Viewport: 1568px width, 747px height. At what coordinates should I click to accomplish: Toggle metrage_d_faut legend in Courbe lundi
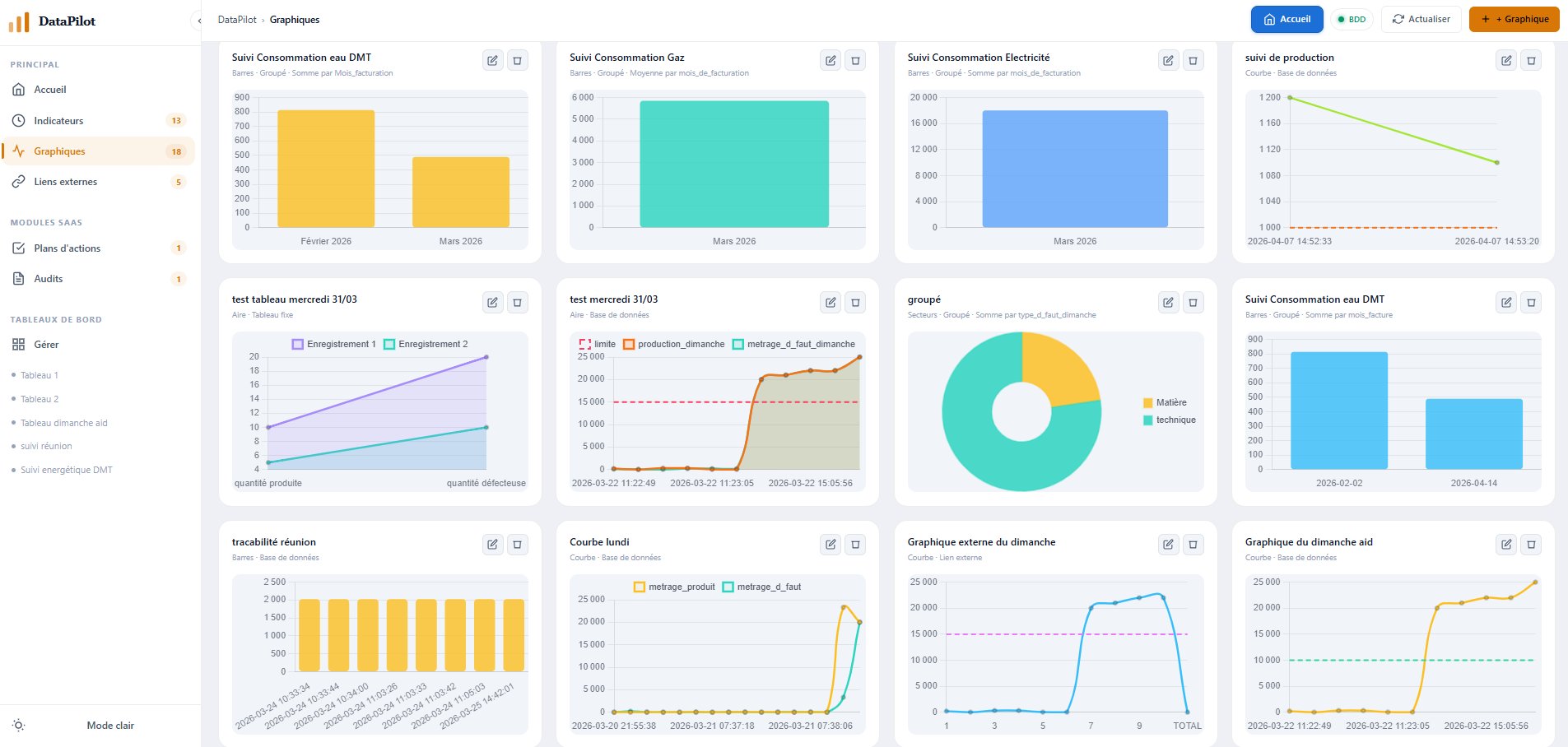[761, 587]
